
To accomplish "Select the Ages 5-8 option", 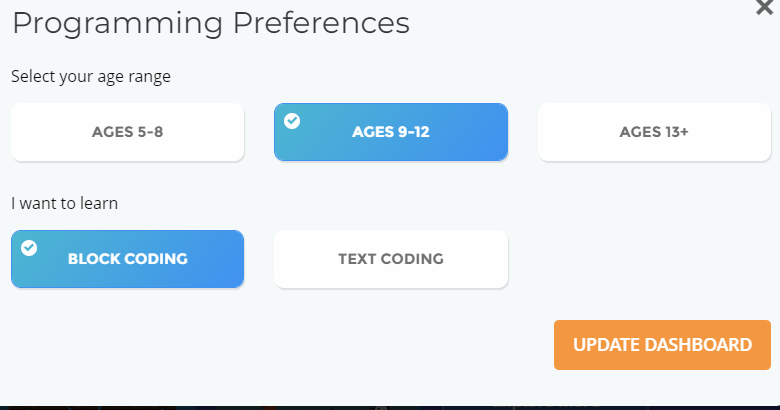I will (127, 131).
